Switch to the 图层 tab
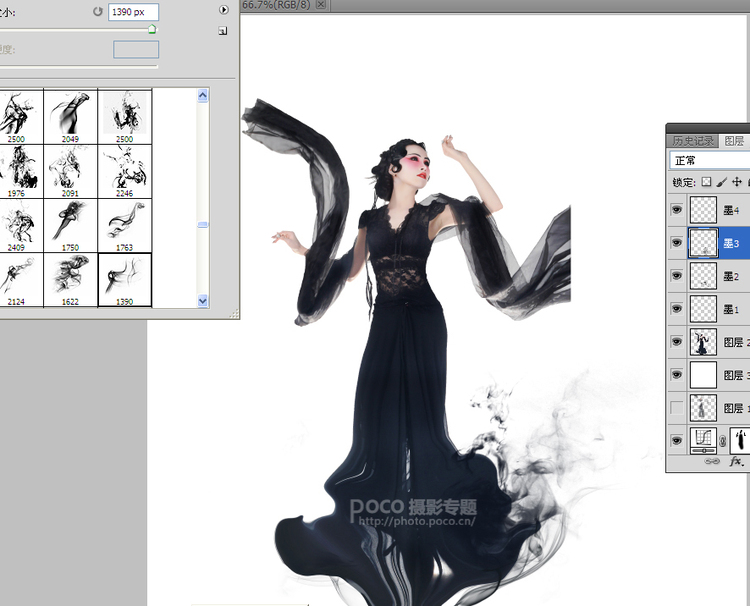This screenshot has width=750, height=606. pos(734,141)
